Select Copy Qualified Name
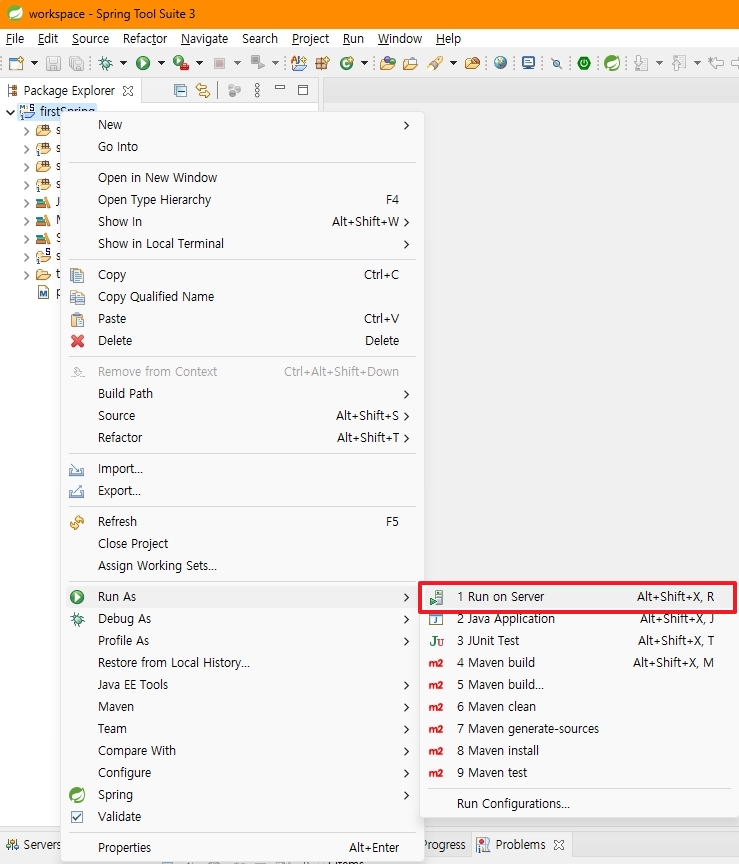The image size is (739, 864). pyautogui.click(x=242, y=297)
